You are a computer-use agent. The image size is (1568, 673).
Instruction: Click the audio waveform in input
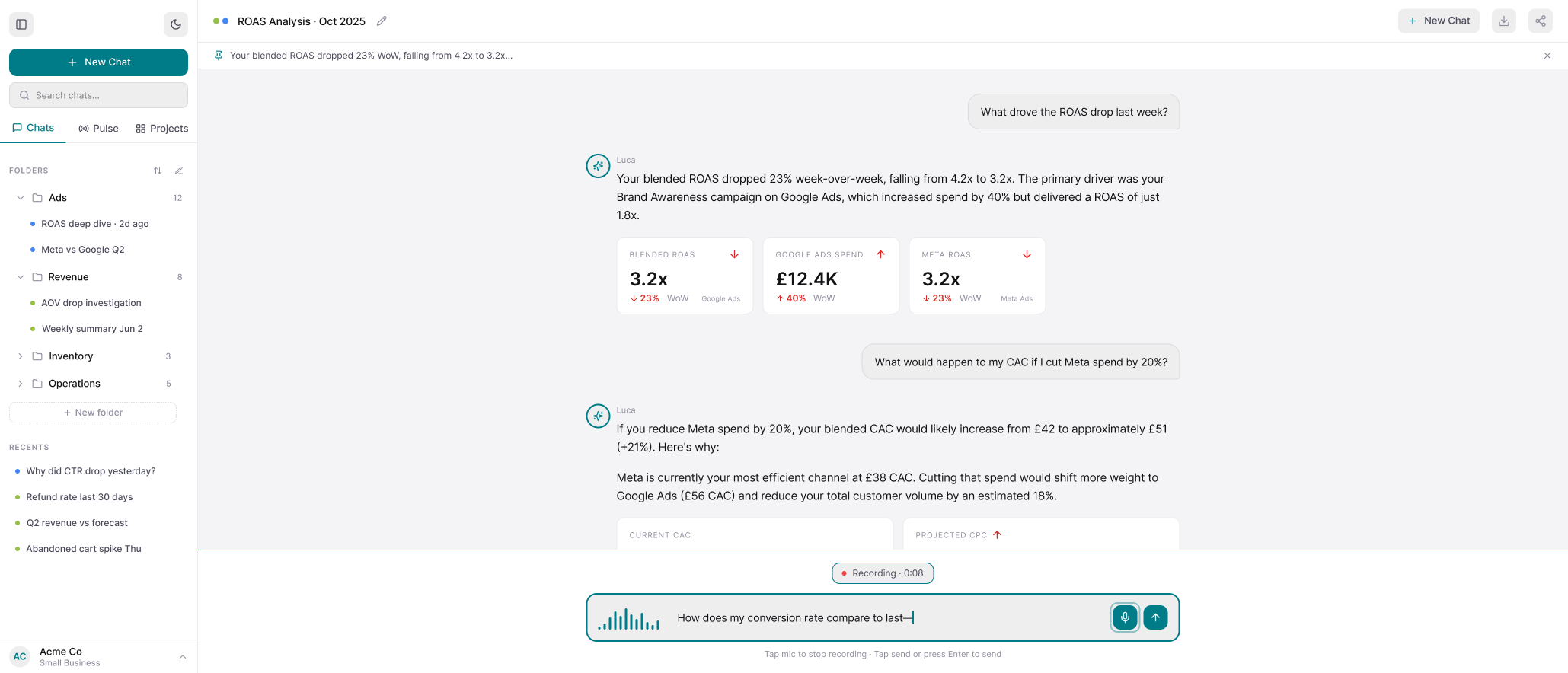[x=629, y=619]
